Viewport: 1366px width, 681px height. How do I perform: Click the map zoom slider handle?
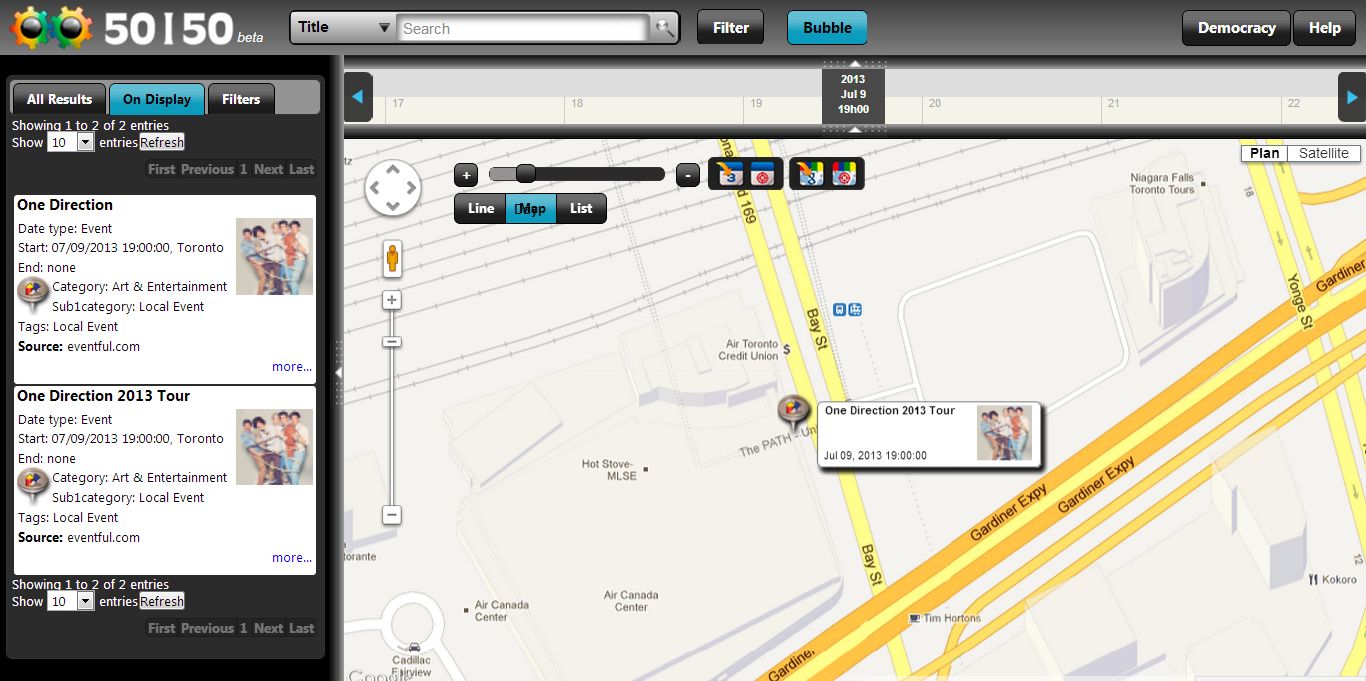click(x=392, y=342)
